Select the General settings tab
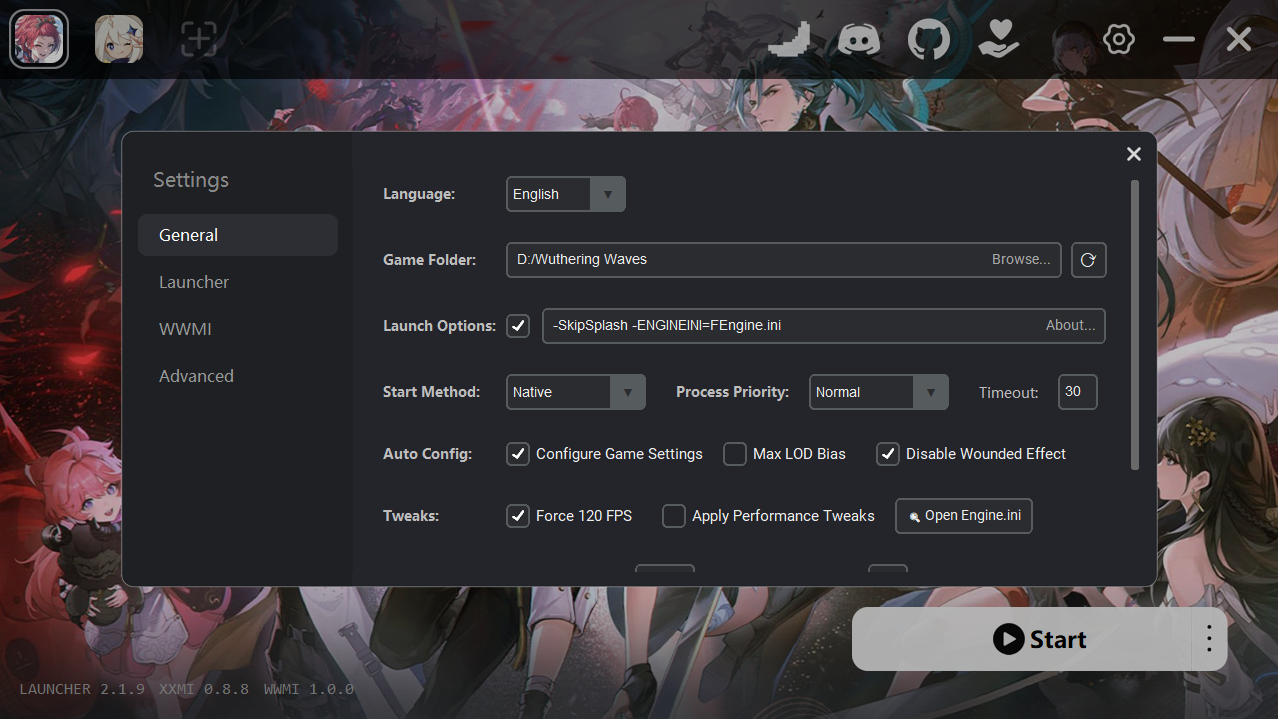 click(238, 235)
